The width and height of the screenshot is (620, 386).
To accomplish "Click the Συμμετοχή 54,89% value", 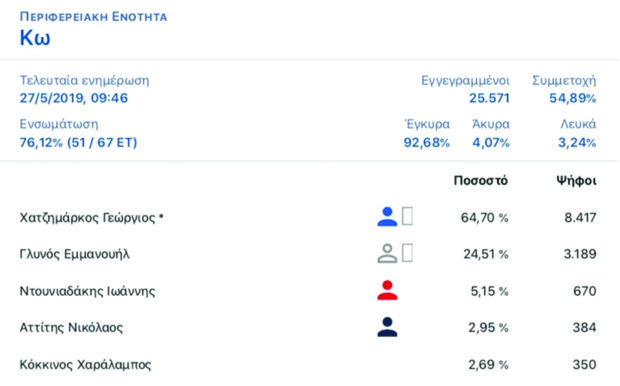I will tap(573, 98).
